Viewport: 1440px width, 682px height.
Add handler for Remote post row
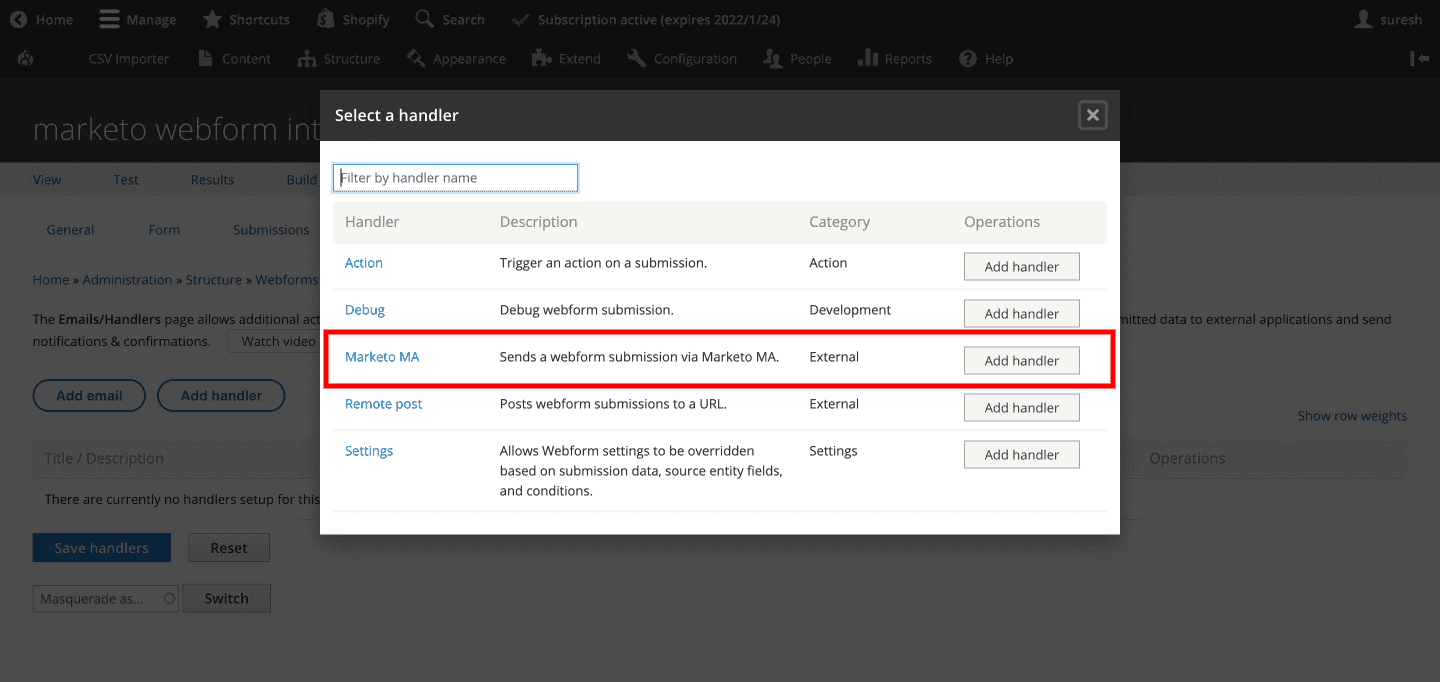(x=1022, y=408)
